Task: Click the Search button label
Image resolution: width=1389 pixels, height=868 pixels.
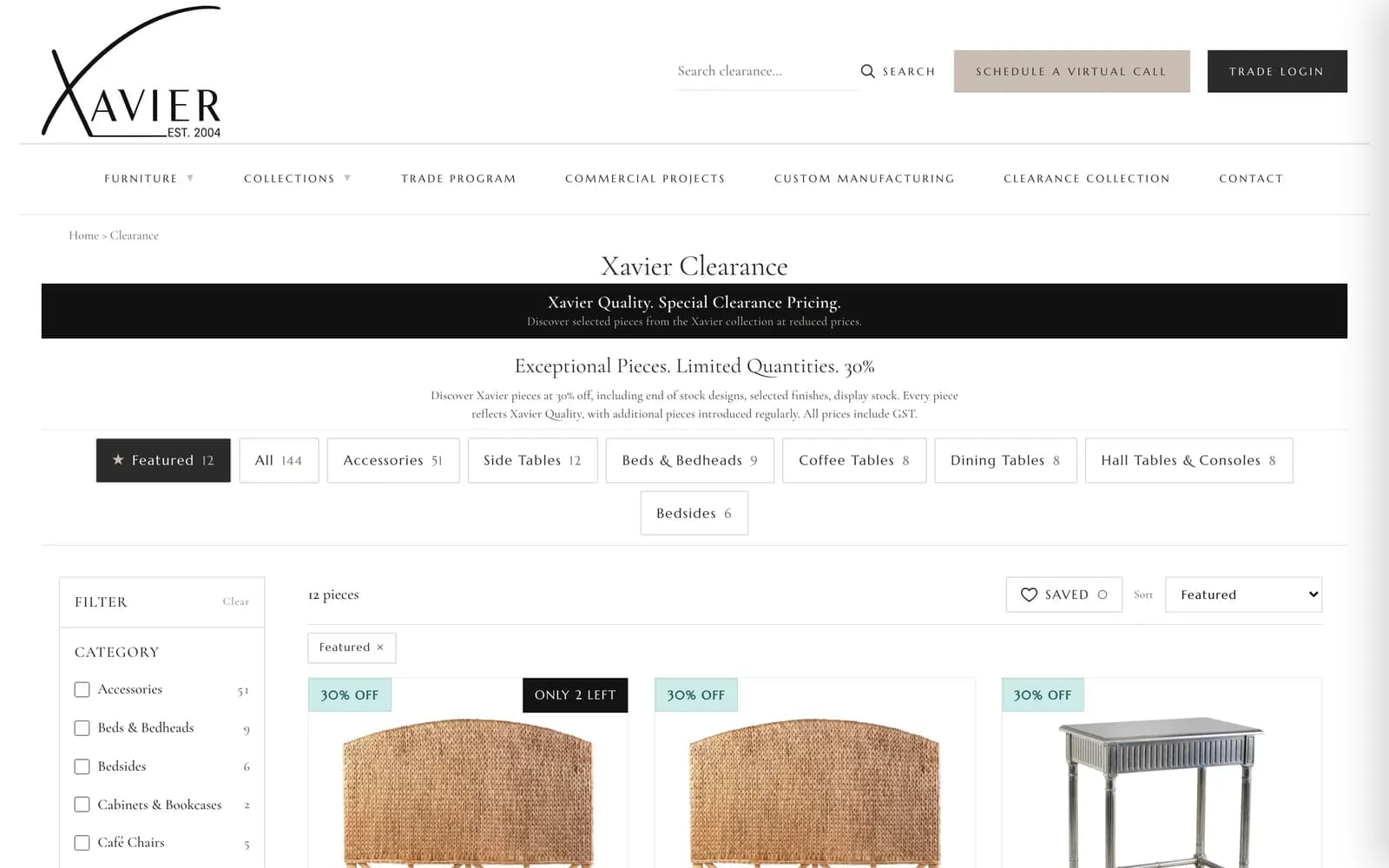Action: point(909,72)
